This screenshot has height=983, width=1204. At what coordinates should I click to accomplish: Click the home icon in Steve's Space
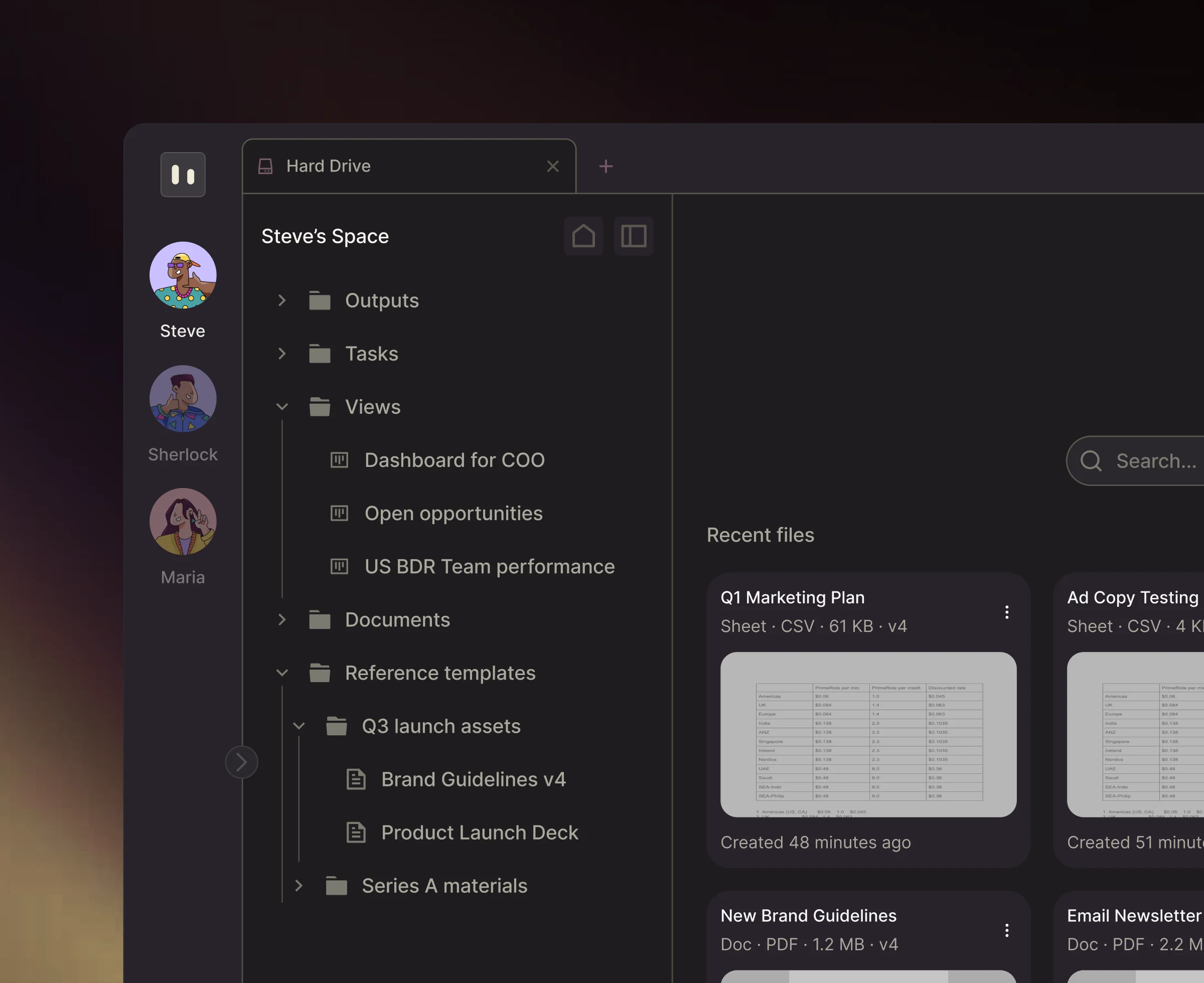583,236
